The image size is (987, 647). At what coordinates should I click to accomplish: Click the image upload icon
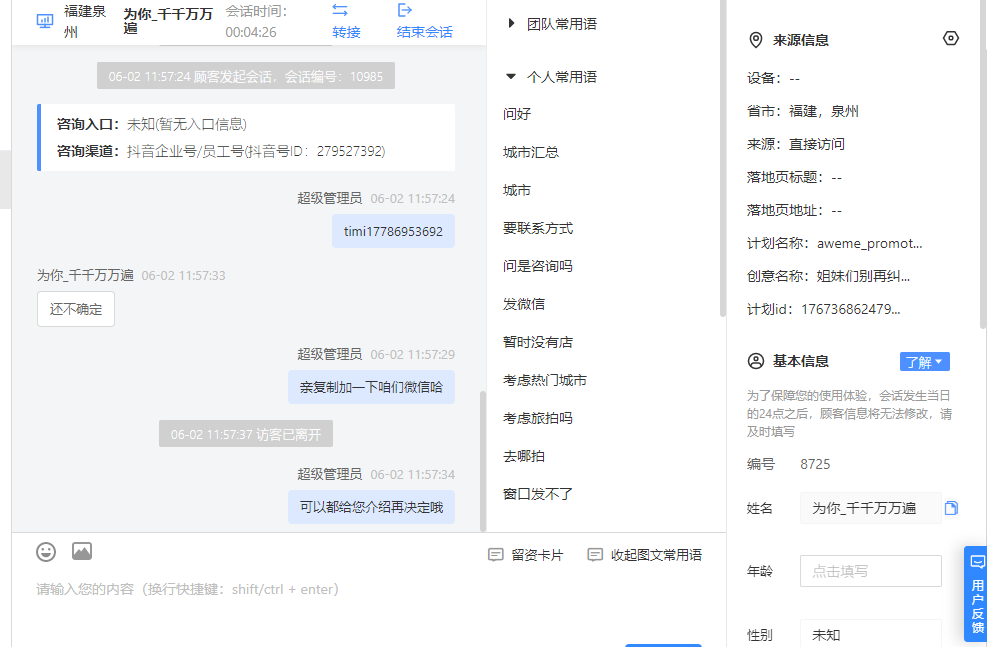[82, 551]
